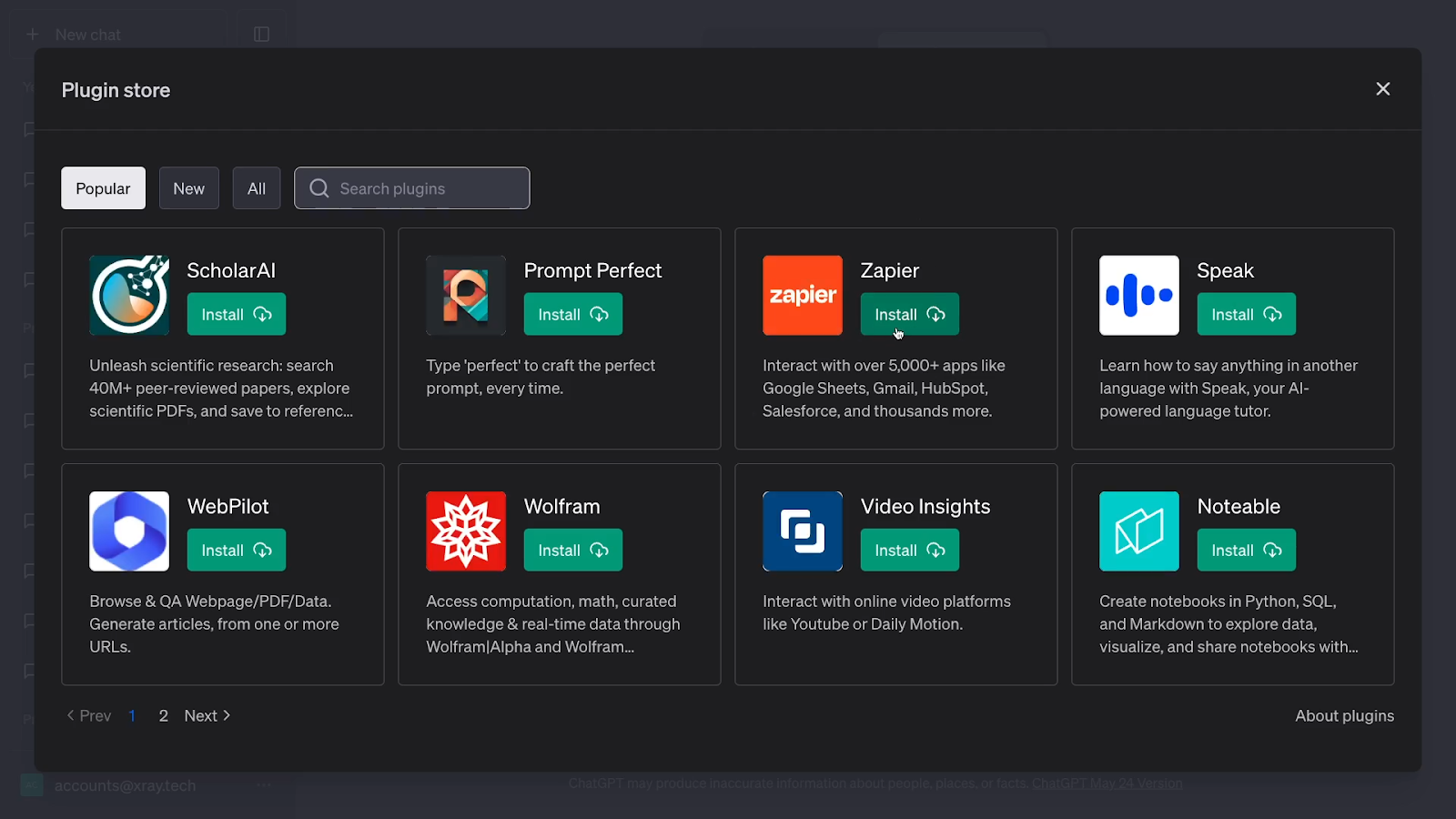Image resolution: width=1456 pixels, height=819 pixels.
Task: Click the Speak plugin logo
Action: 1139,295
